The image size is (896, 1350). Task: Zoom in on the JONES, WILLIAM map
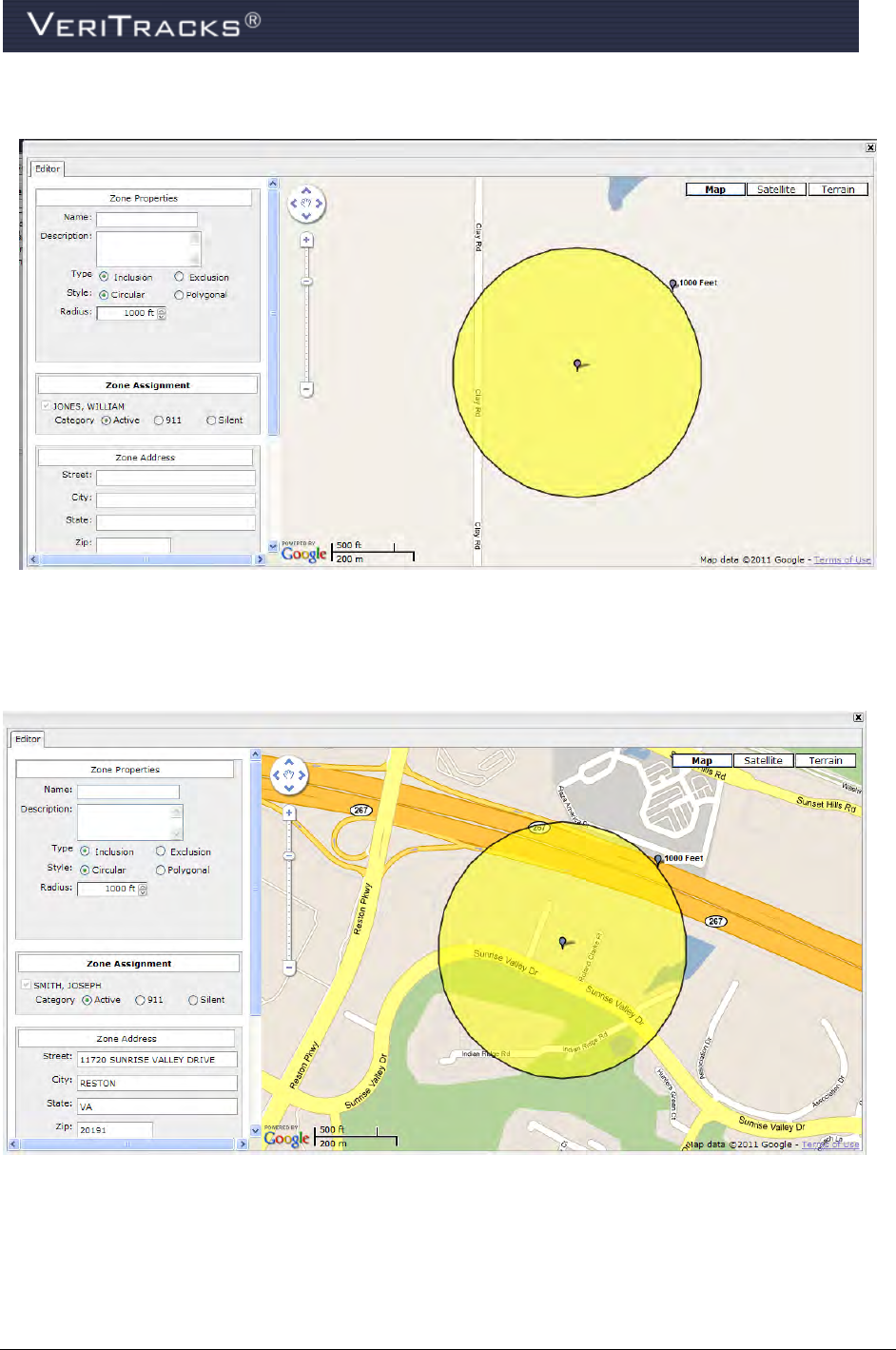306,241
